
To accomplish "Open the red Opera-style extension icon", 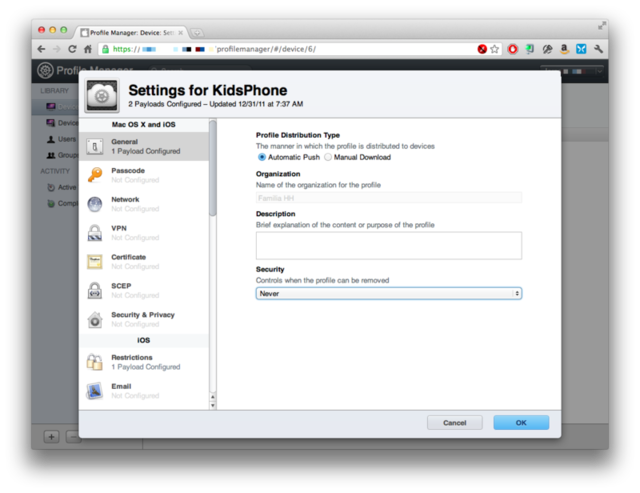I will click(x=513, y=49).
